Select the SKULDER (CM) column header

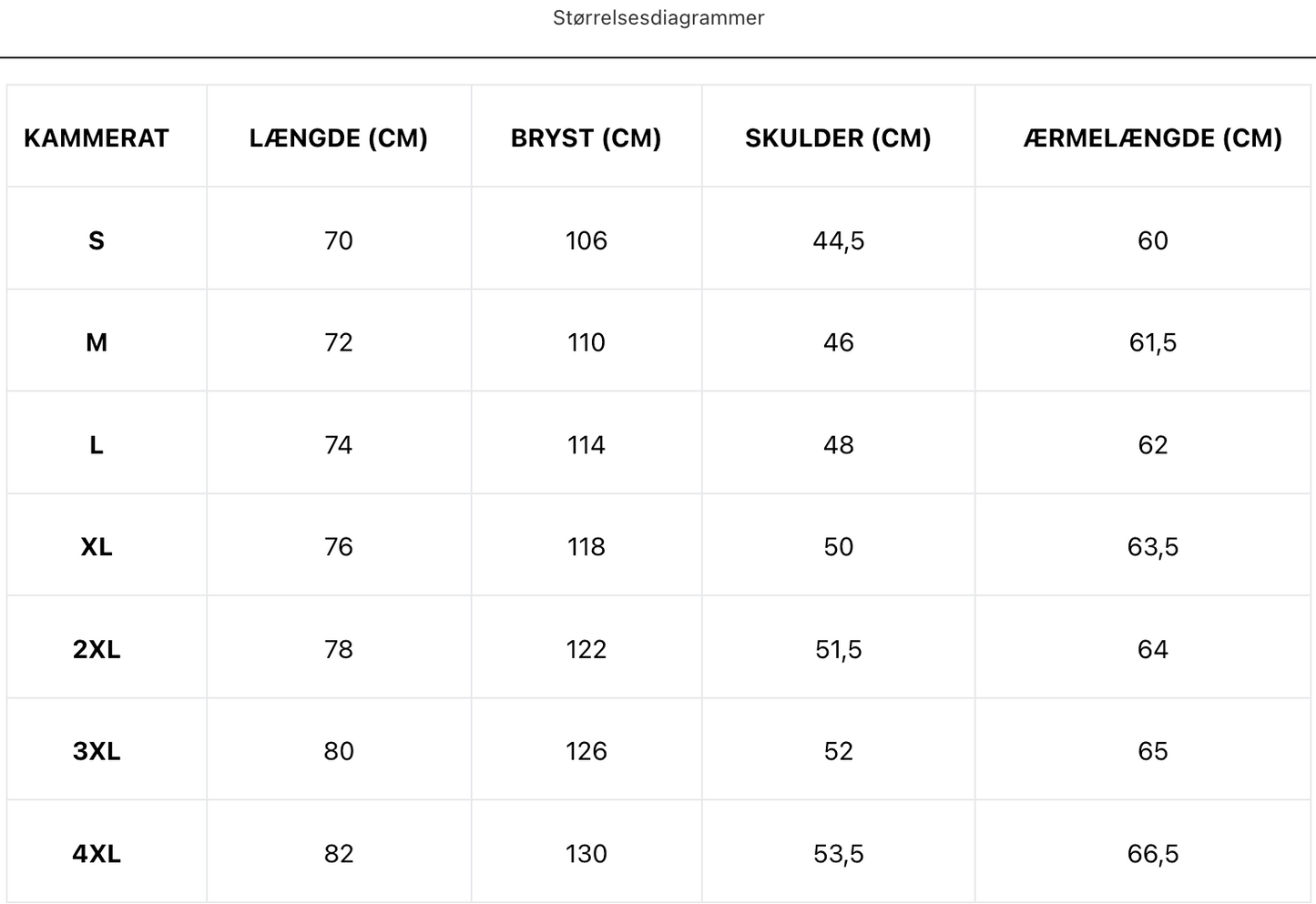[839, 138]
